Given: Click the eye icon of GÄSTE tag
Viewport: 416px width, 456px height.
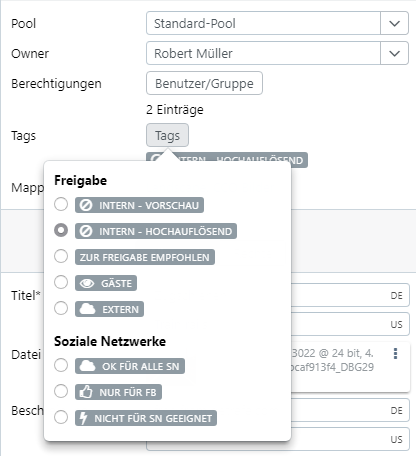Looking at the screenshot, I should (x=87, y=283).
